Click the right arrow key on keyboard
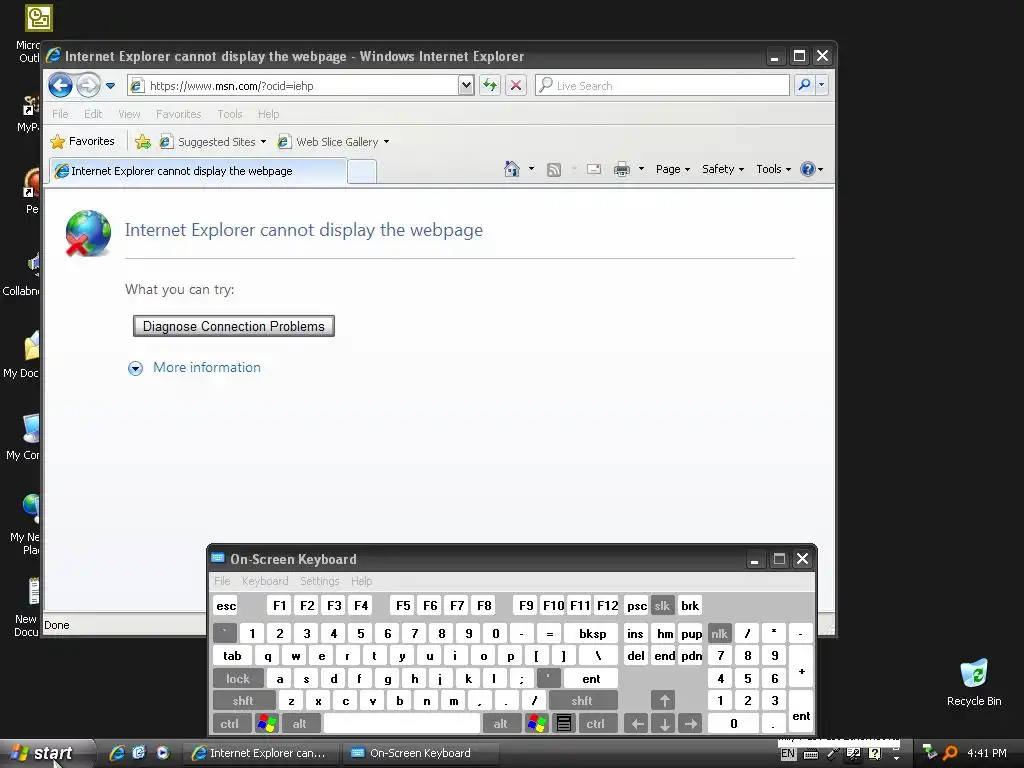Image resolution: width=1024 pixels, height=768 pixels. click(x=691, y=724)
